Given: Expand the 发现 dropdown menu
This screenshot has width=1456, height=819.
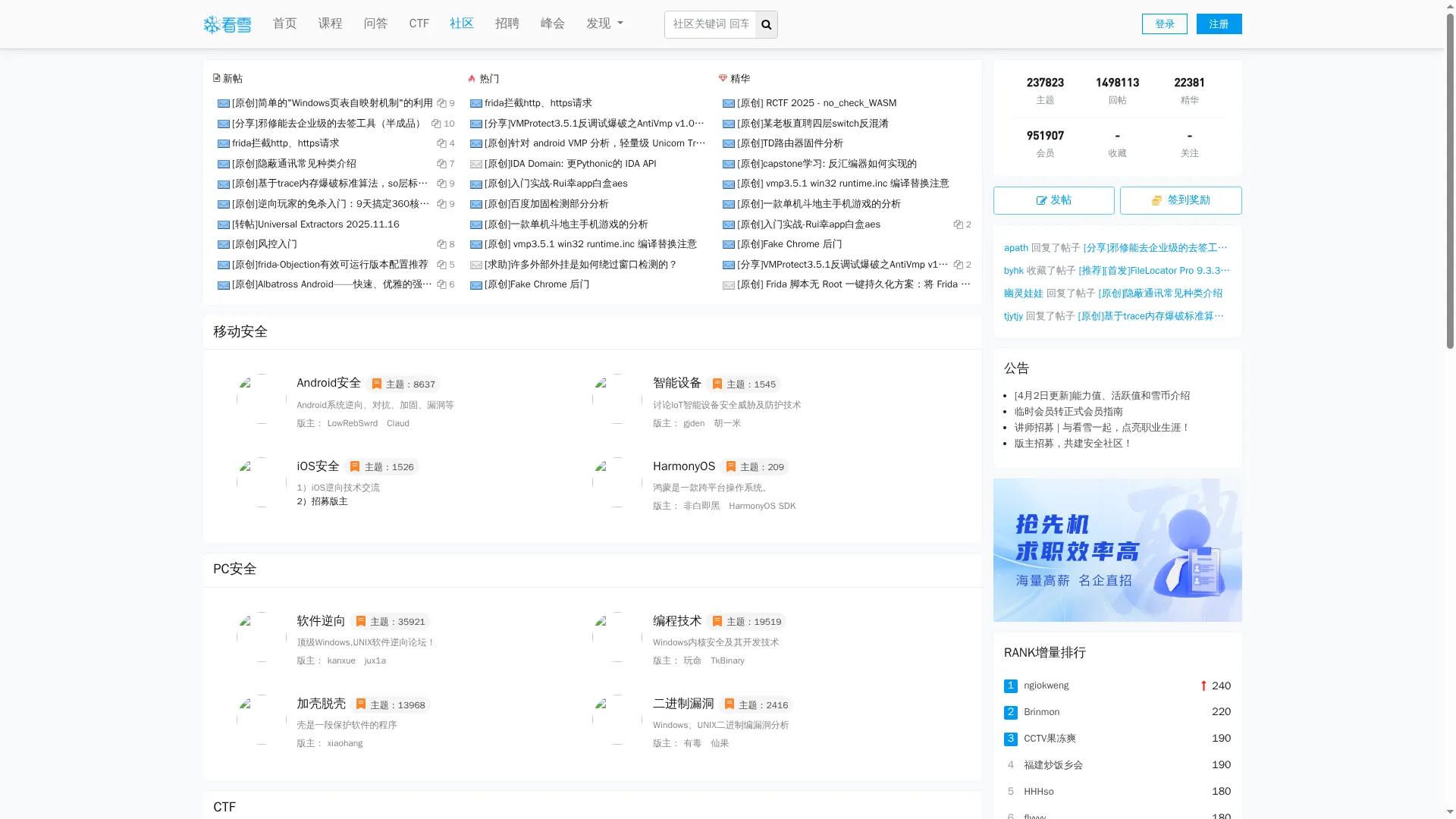Looking at the screenshot, I should 604,24.
